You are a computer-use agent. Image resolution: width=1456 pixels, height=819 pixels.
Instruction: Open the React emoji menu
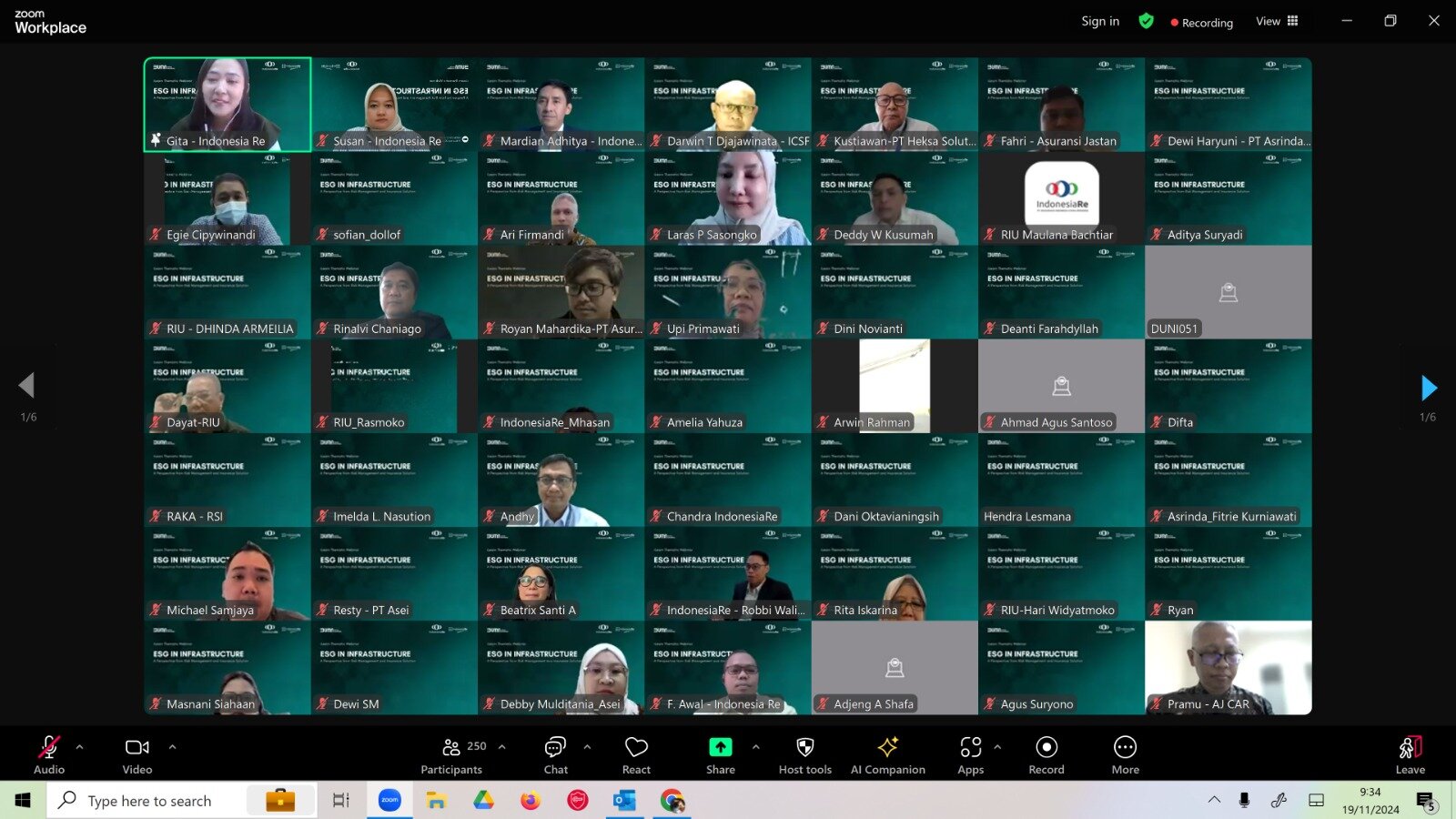click(636, 754)
